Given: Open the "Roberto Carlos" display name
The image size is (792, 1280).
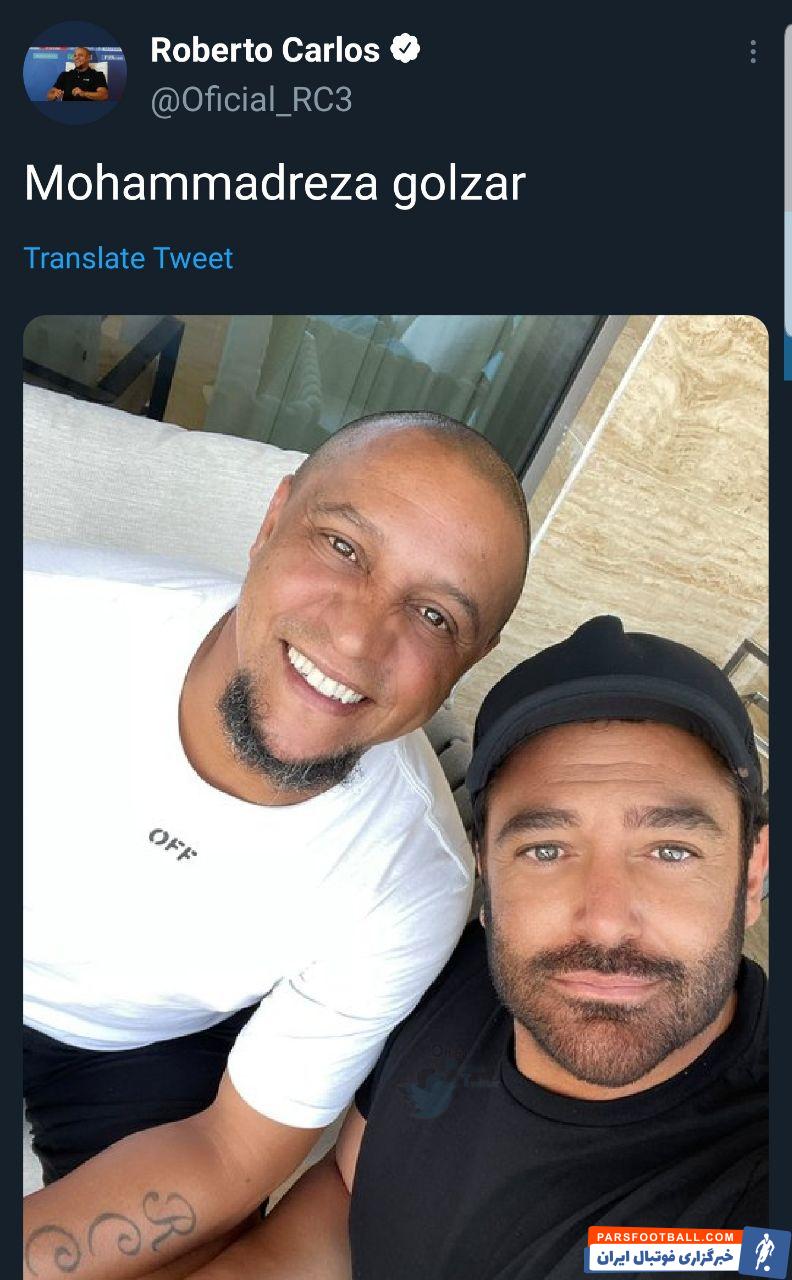Looking at the screenshot, I should tap(265, 50).
